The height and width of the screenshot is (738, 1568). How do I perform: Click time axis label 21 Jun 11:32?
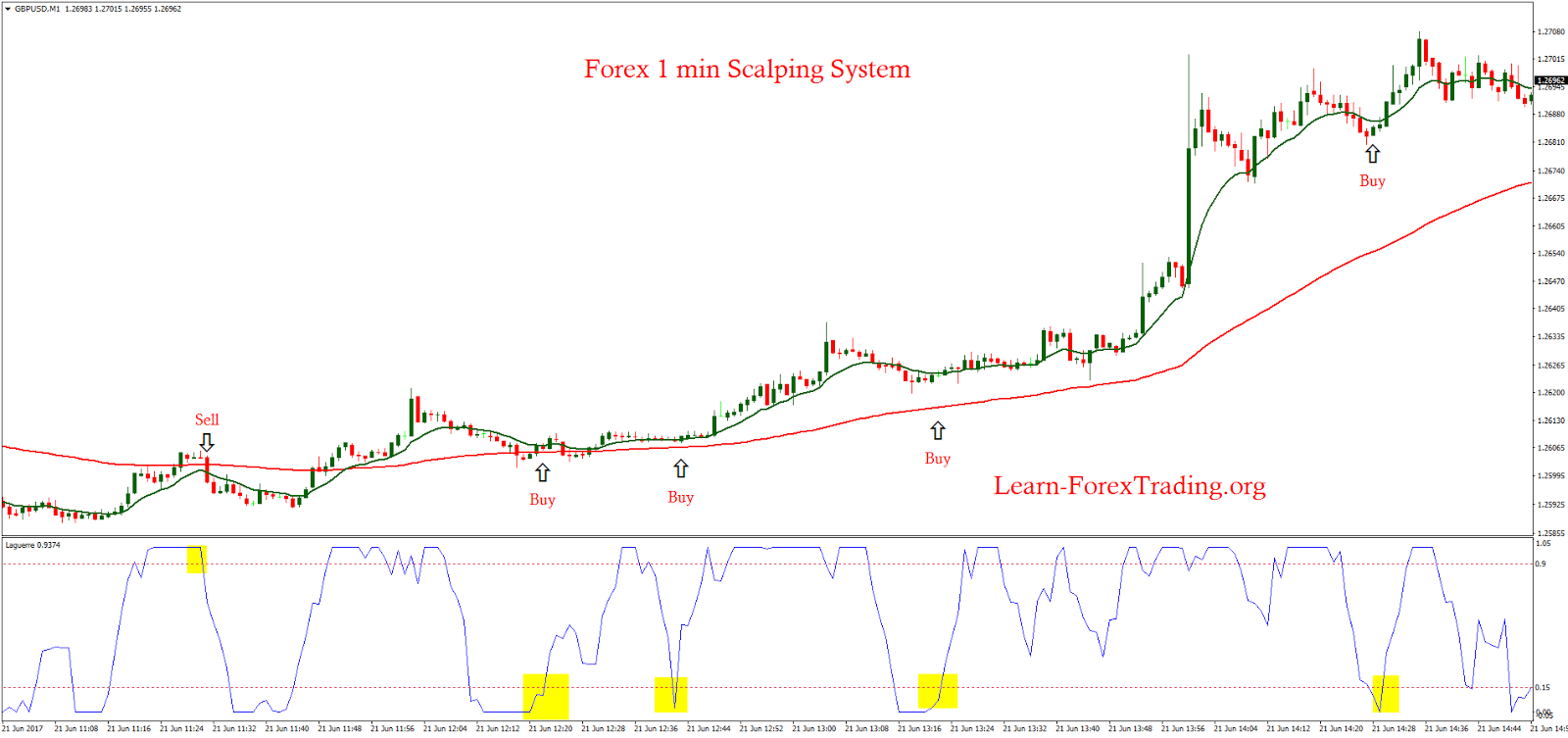pos(234,729)
